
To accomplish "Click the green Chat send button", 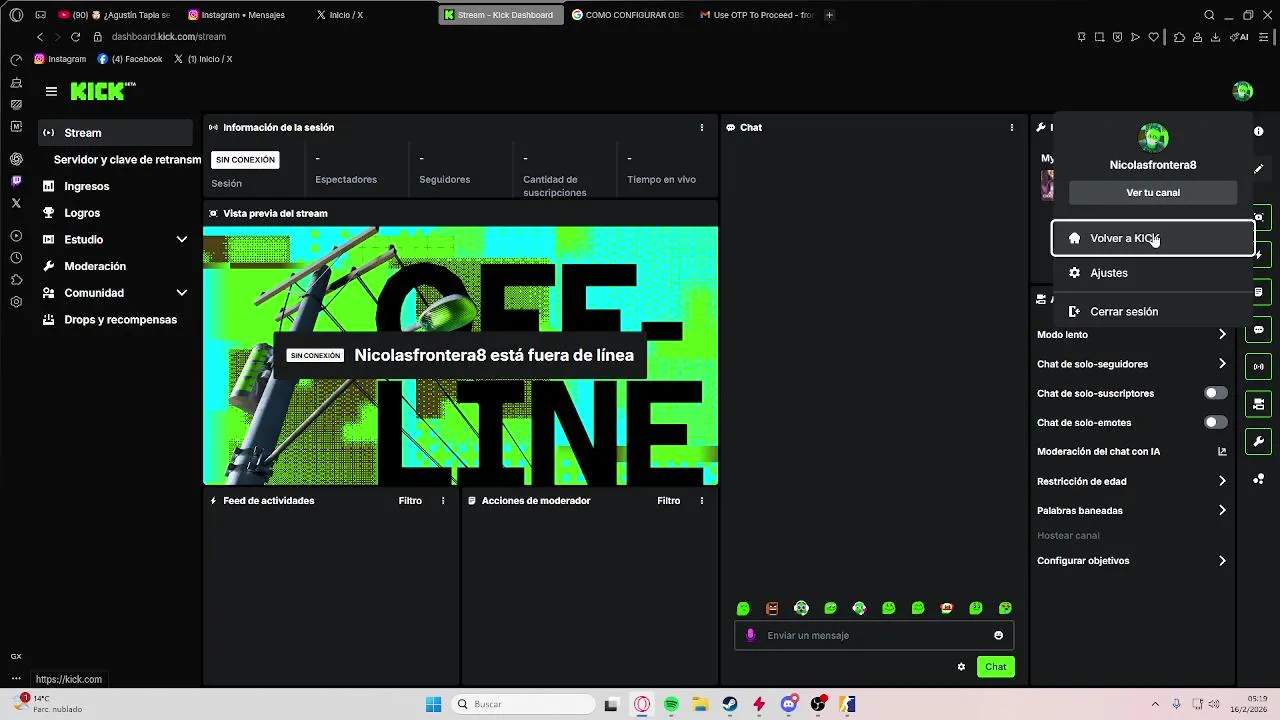I will point(996,667).
